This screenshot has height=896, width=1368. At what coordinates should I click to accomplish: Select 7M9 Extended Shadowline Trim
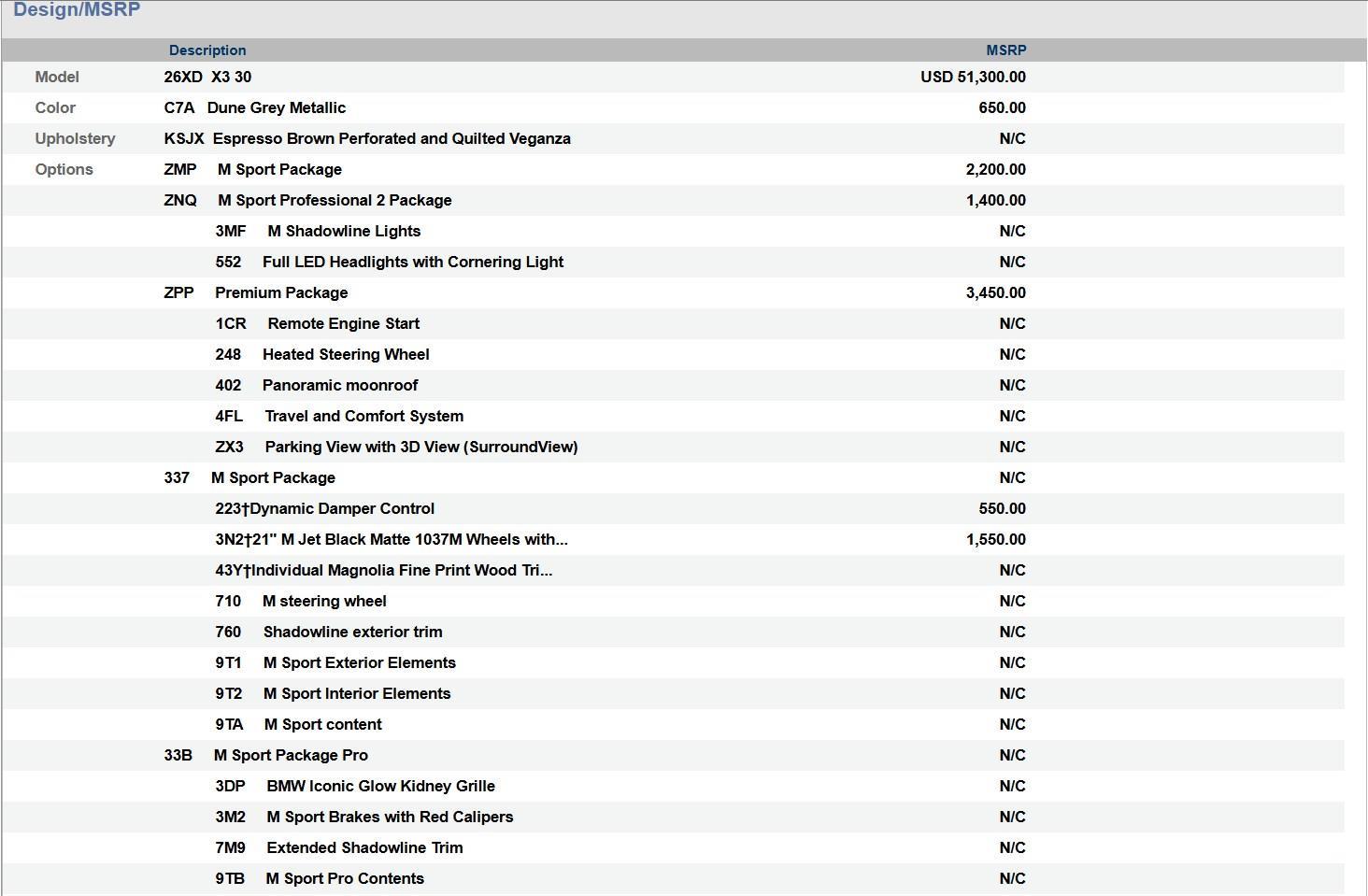click(339, 847)
